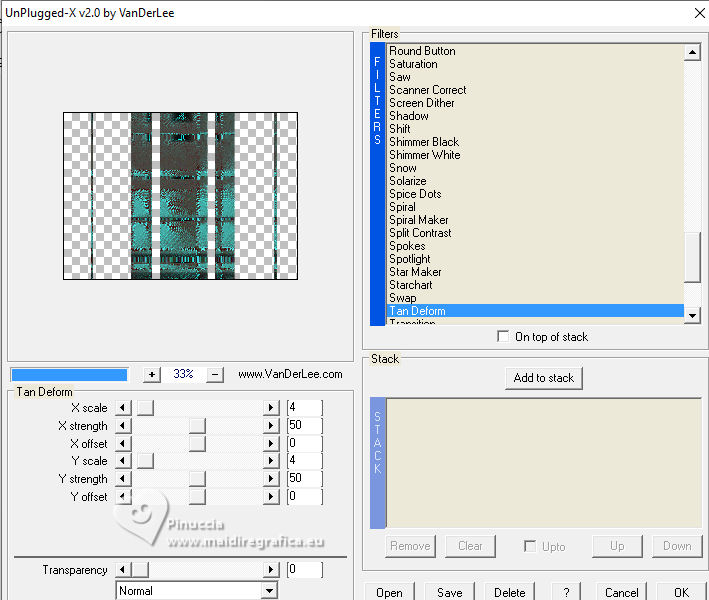Select Spiral Maker filter
Screen dimensions: 709x600
tap(418, 220)
